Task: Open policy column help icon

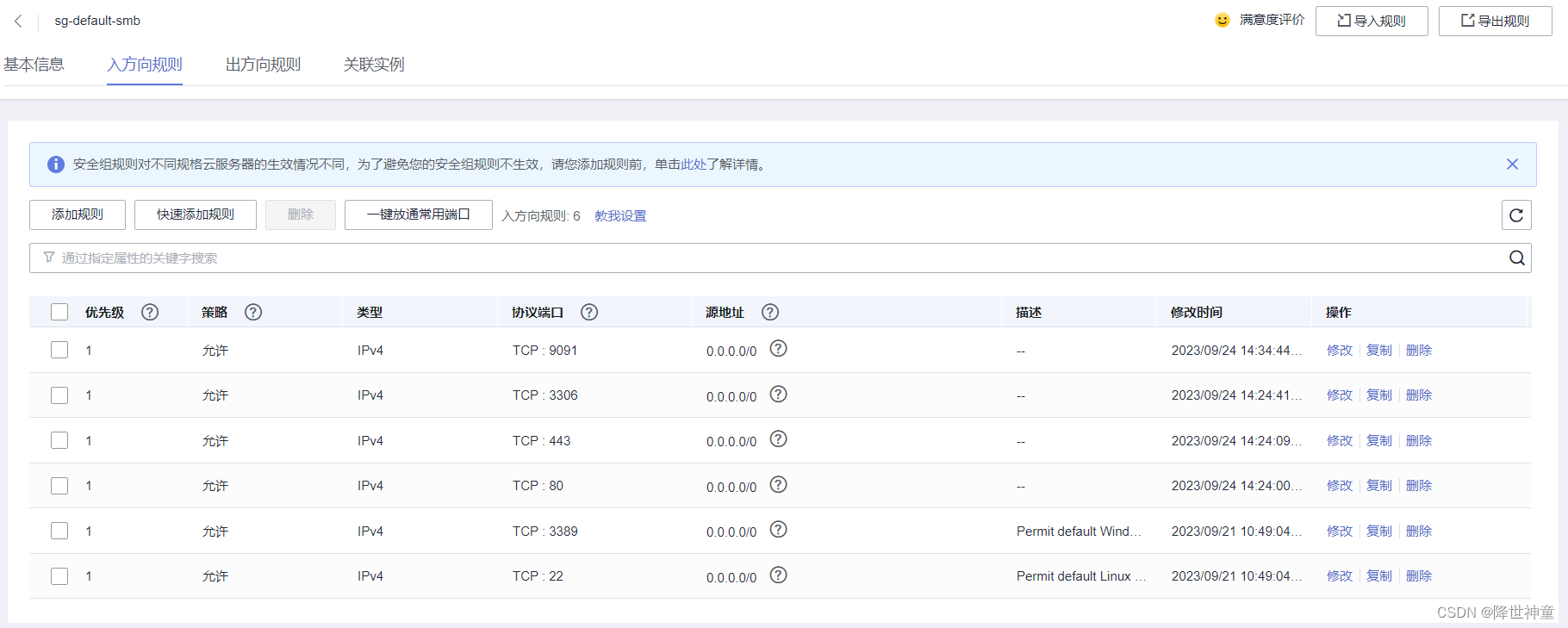Action: tap(253, 312)
